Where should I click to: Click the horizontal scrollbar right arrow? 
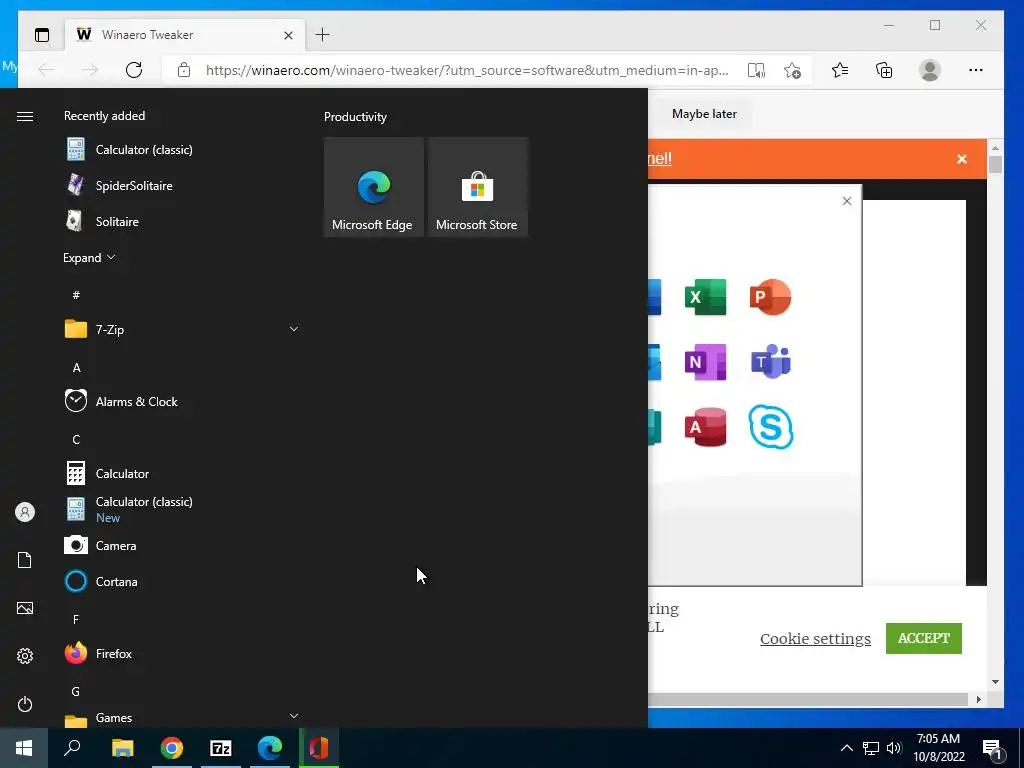(978, 699)
